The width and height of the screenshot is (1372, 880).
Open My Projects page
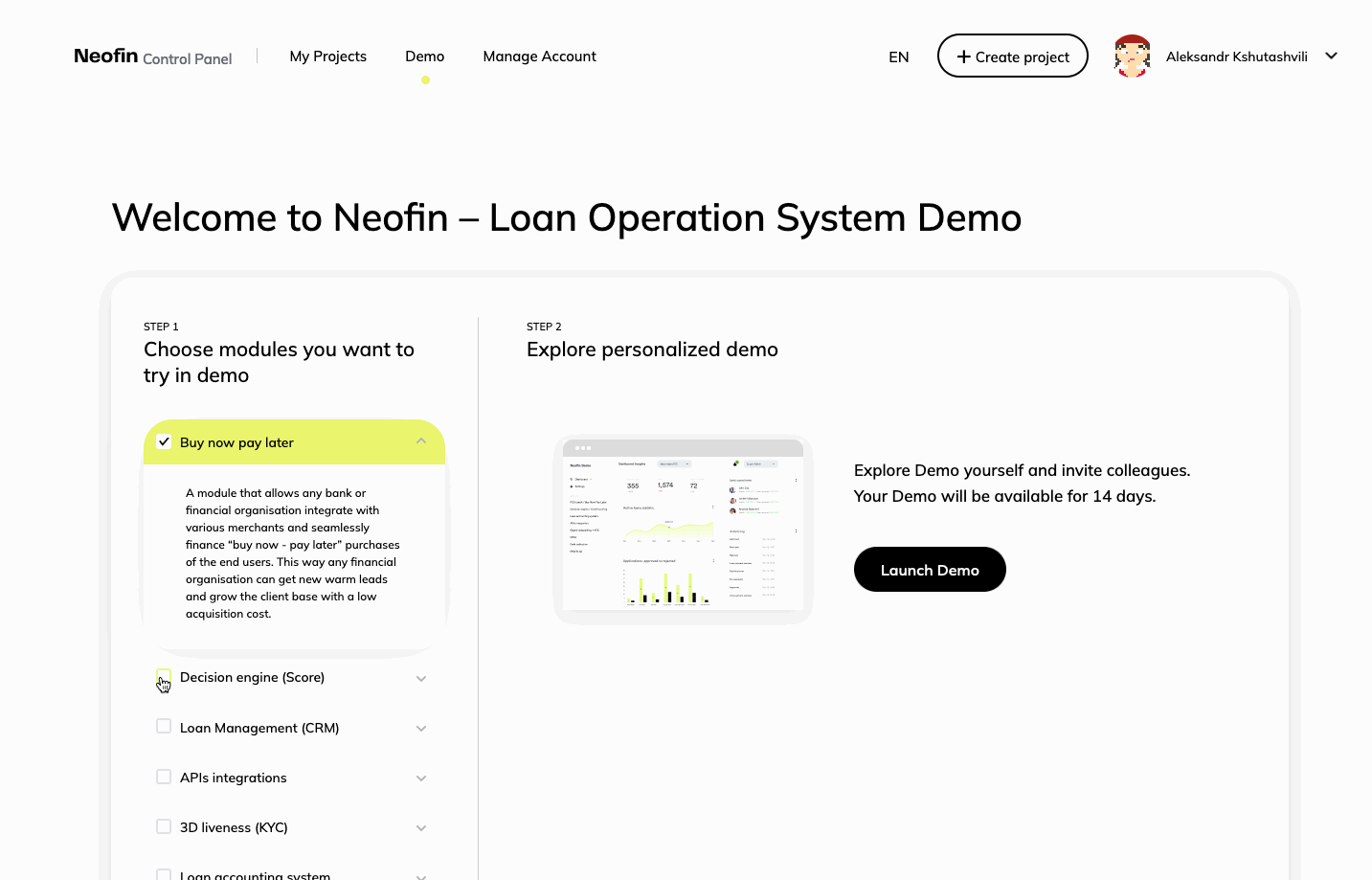point(328,56)
